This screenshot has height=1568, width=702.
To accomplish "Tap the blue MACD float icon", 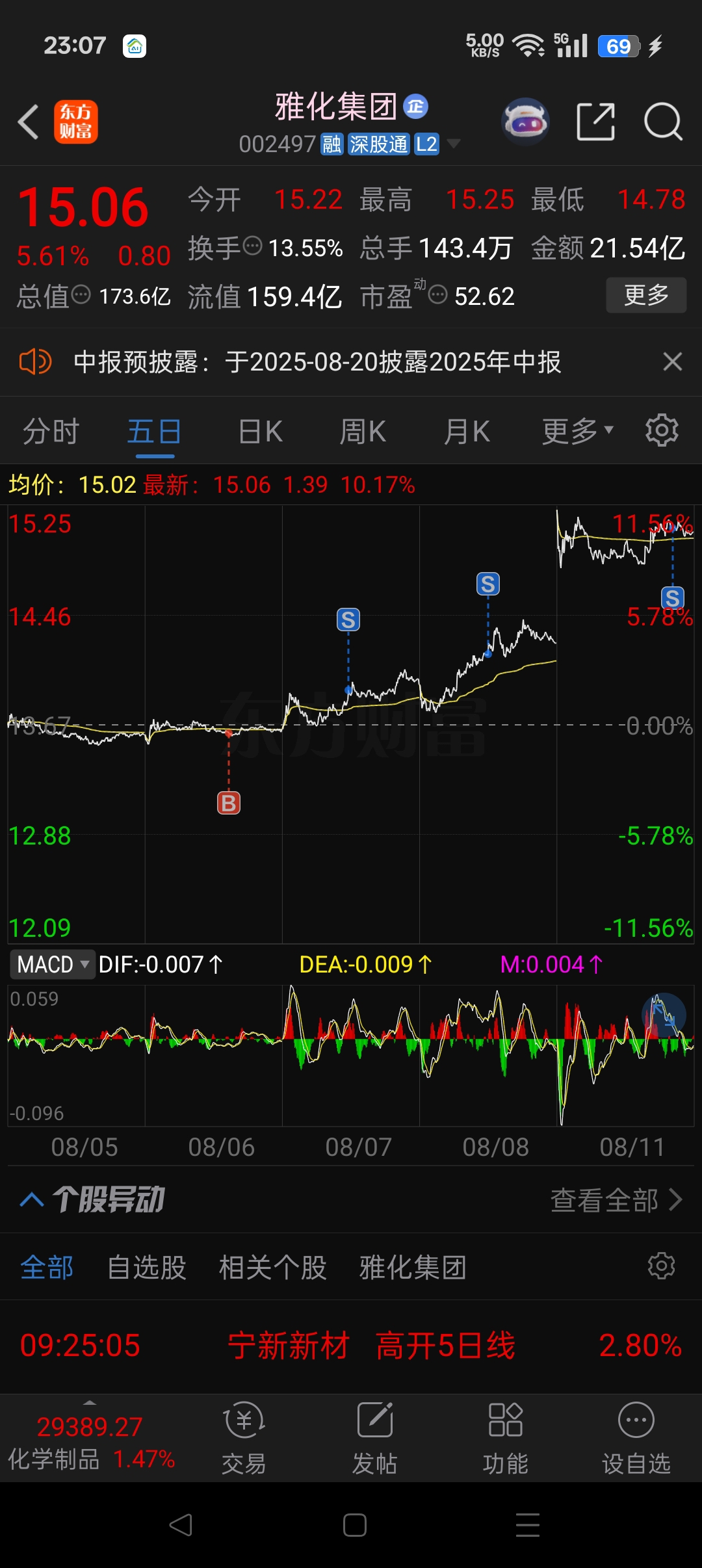I will click(x=664, y=1015).
